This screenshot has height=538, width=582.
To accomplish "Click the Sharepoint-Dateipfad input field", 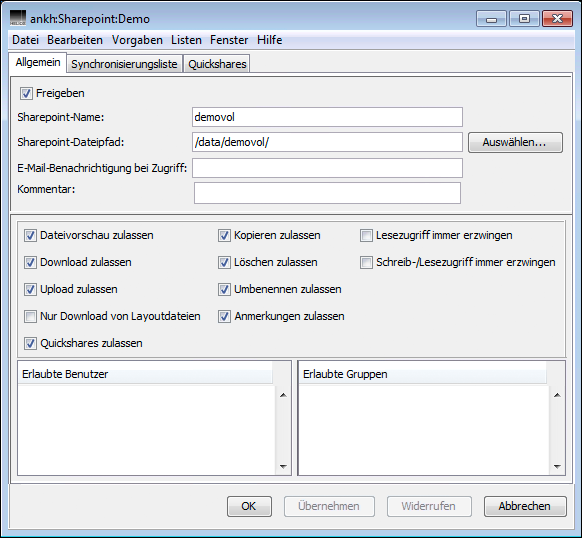I will (x=327, y=142).
